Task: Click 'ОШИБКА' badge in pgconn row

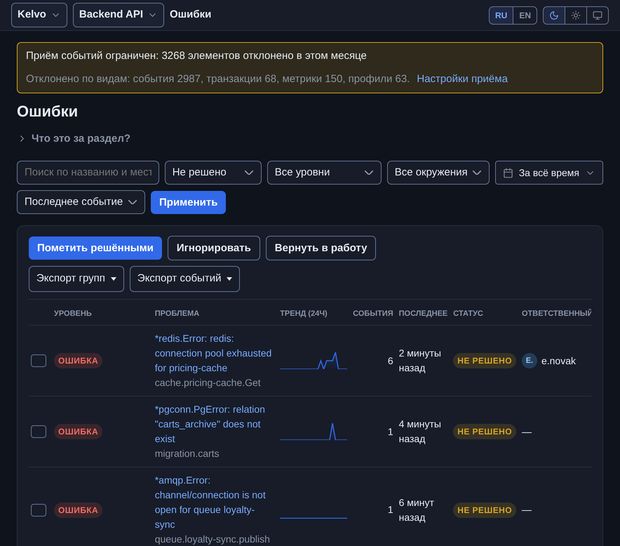Action: point(78,431)
